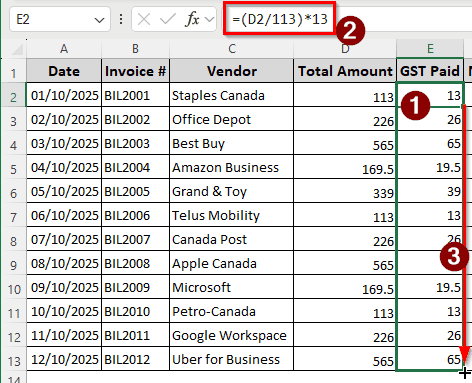Image resolution: width=472 pixels, height=383 pixels.
Task: Select Total Amount 339 for Grand & Toy
Action: [345, 191]
